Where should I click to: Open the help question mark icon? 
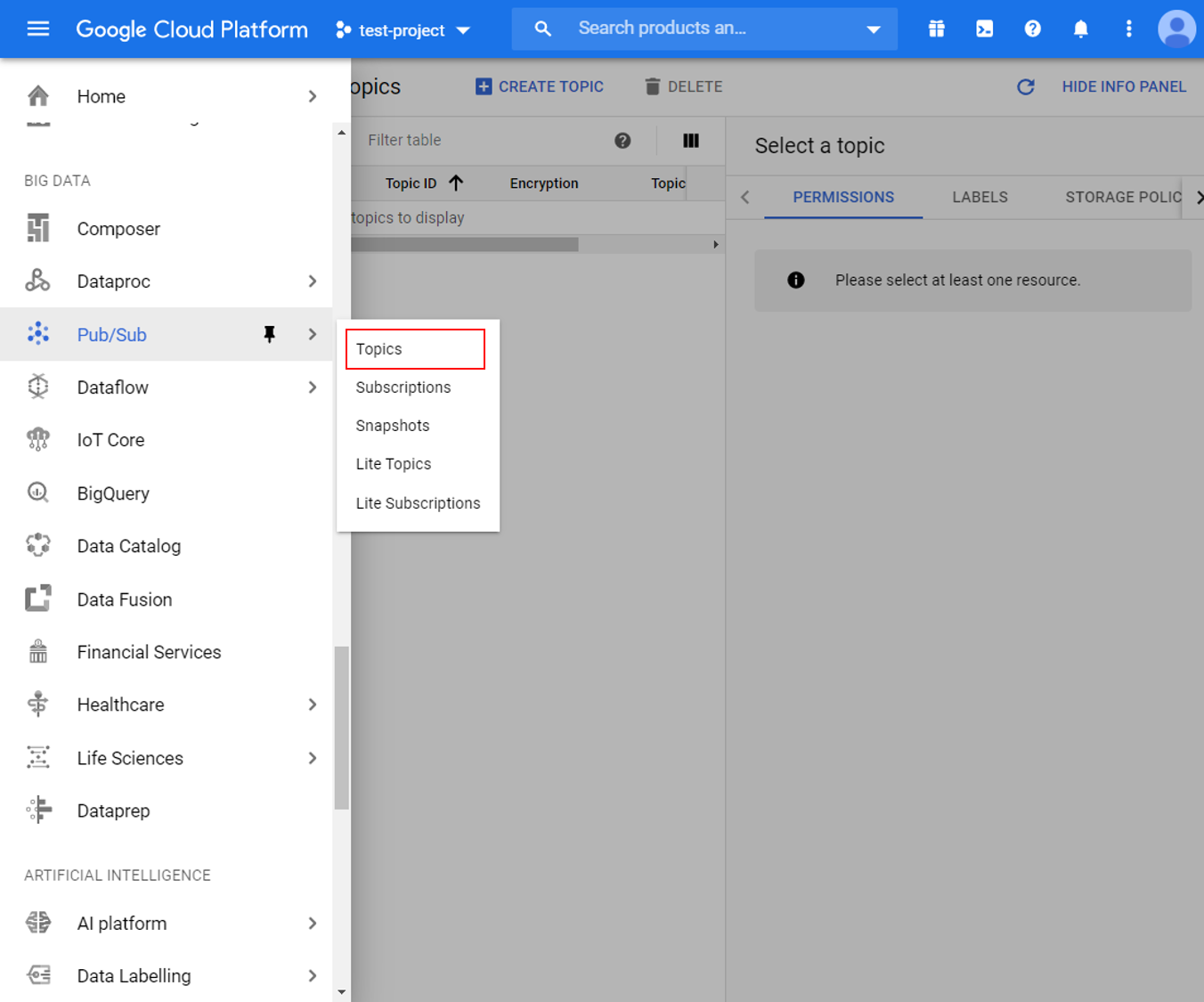tap(1032, 29)
